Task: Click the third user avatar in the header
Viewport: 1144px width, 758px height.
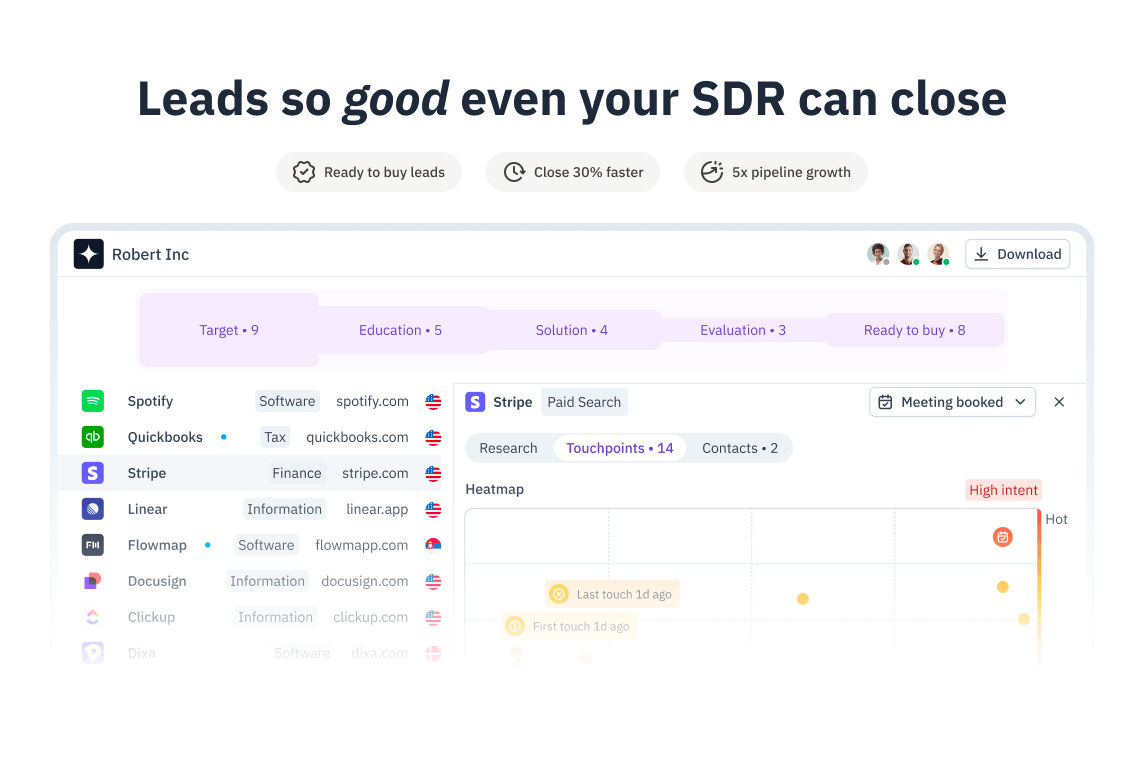Action: [x=938, y=254]
